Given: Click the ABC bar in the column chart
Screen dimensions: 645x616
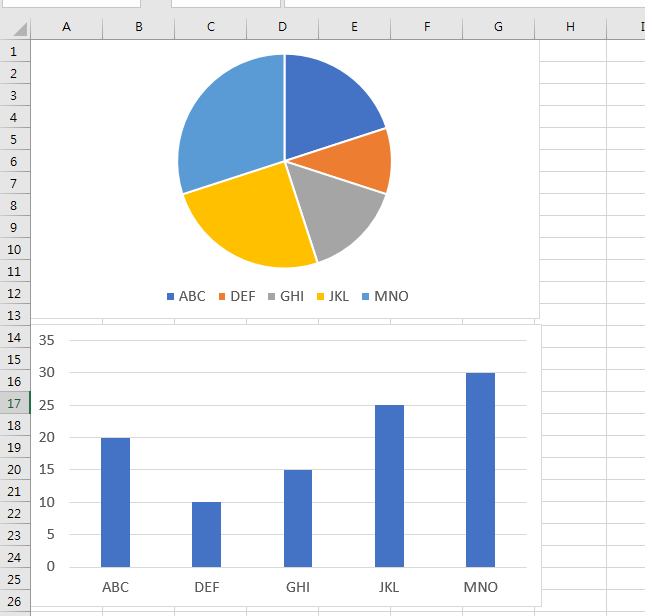Looking at the screenshot, I should [x=116, y=503].
